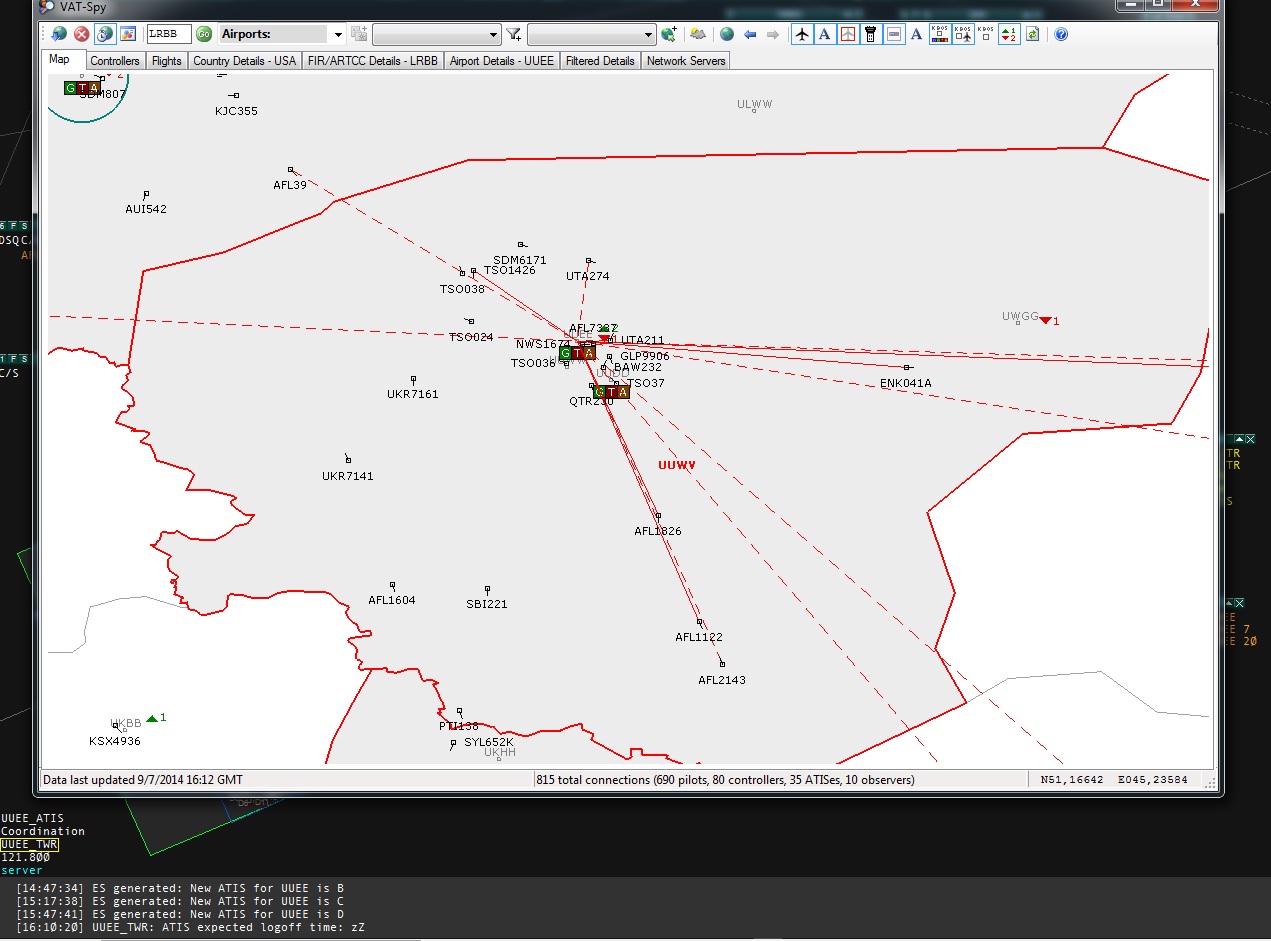Open the settings window icon next to LRBB field
This screenshot has width=1271, height=941.
tap(128, 34)
